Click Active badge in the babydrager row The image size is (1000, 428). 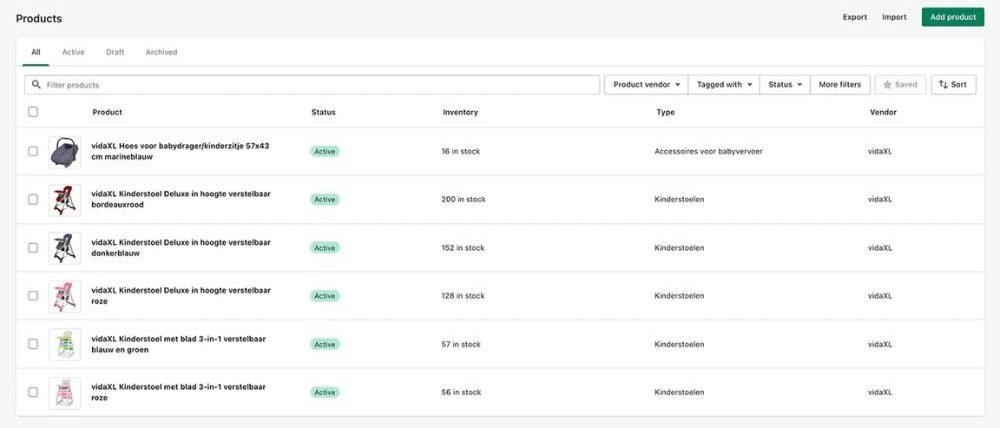coord(325,151)
